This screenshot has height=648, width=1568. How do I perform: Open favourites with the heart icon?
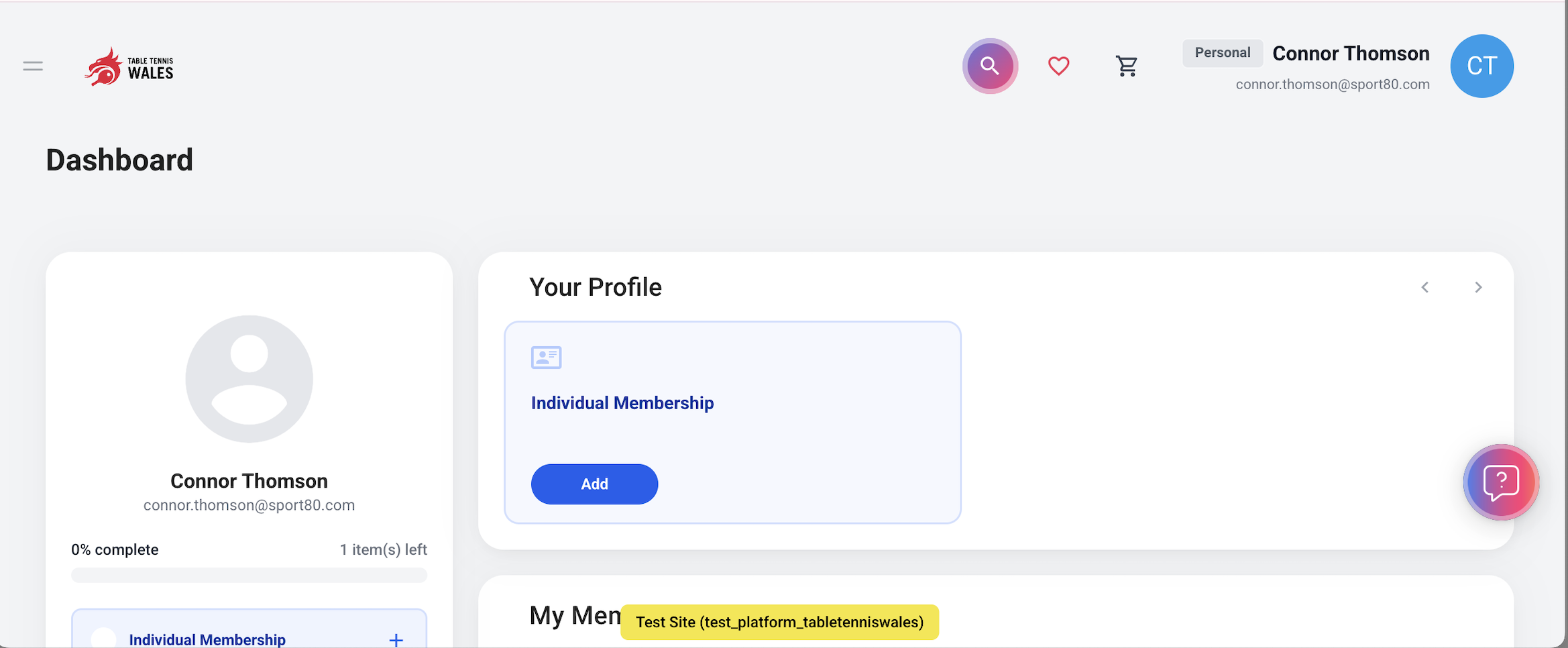point(1058,66)
